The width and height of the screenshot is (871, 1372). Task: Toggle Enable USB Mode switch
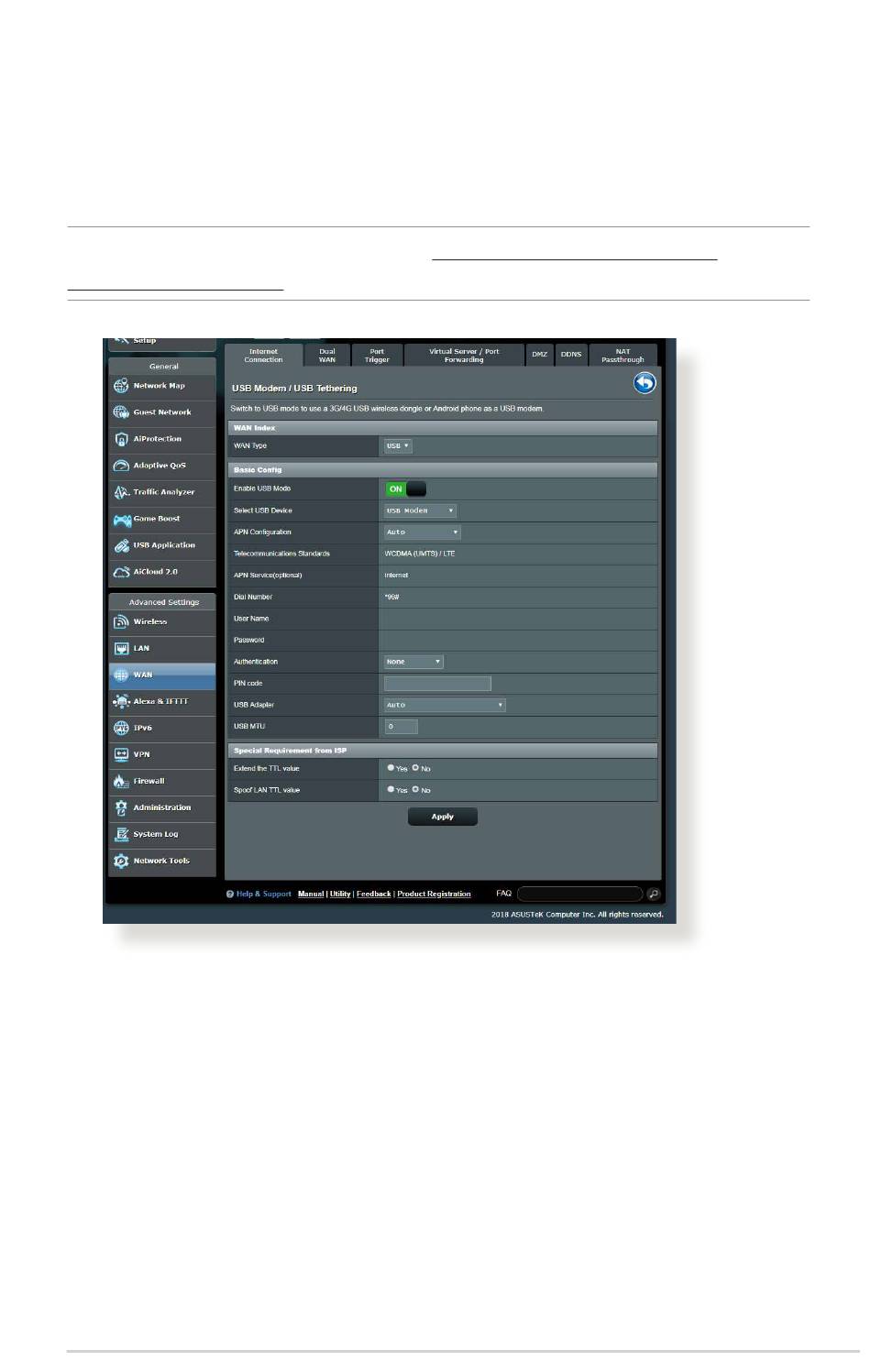tap(405, 489)
